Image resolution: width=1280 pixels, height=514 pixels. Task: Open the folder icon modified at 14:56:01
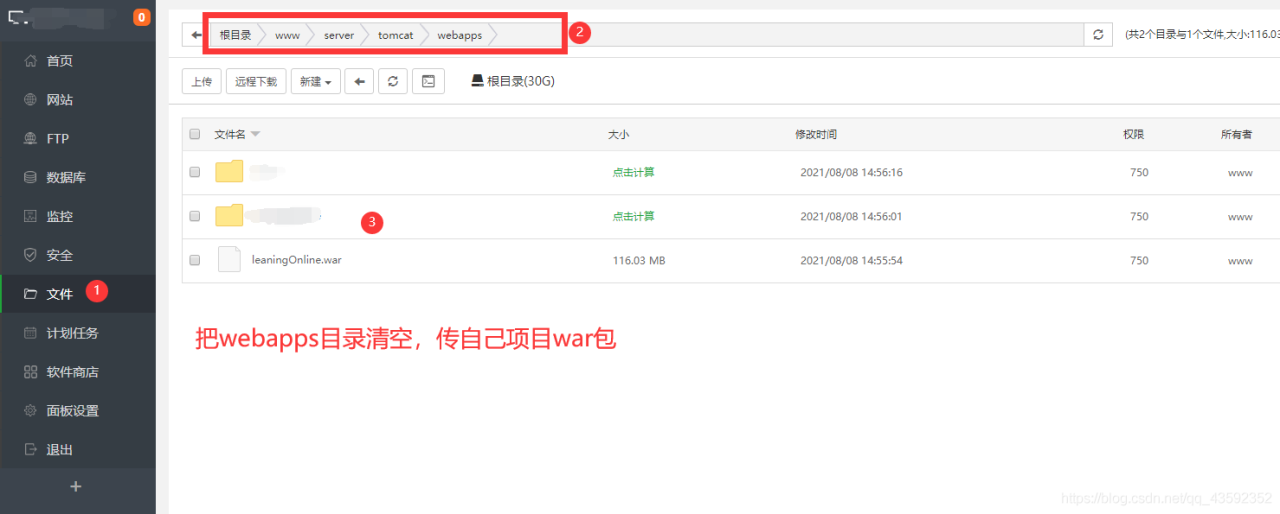229,215
